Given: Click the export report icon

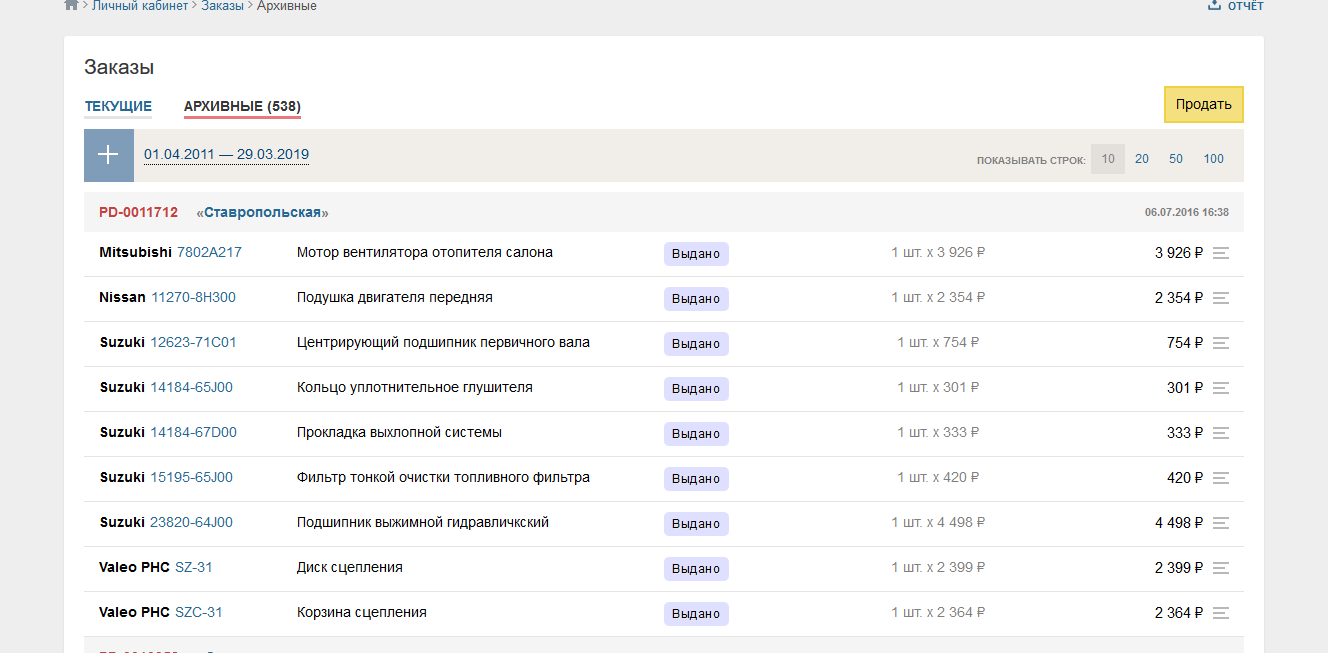Looking at the screenshot, I should point(1214,5).
